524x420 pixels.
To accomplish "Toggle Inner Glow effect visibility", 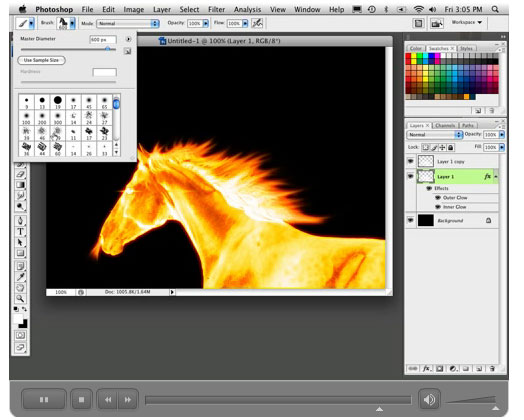I will pyautogui.click(x=438, y=207).
